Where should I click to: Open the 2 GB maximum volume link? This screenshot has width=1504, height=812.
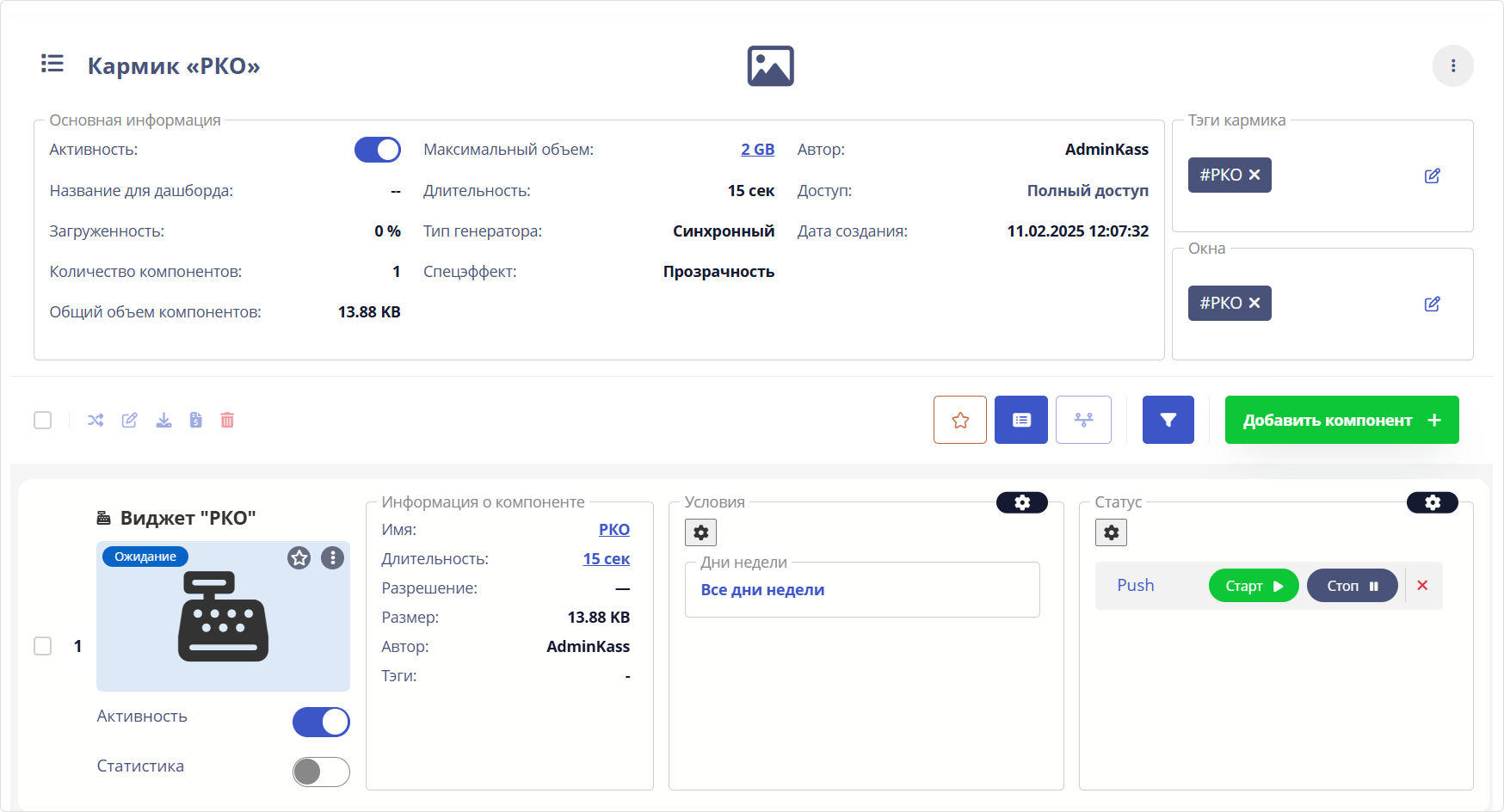point(757,150)
